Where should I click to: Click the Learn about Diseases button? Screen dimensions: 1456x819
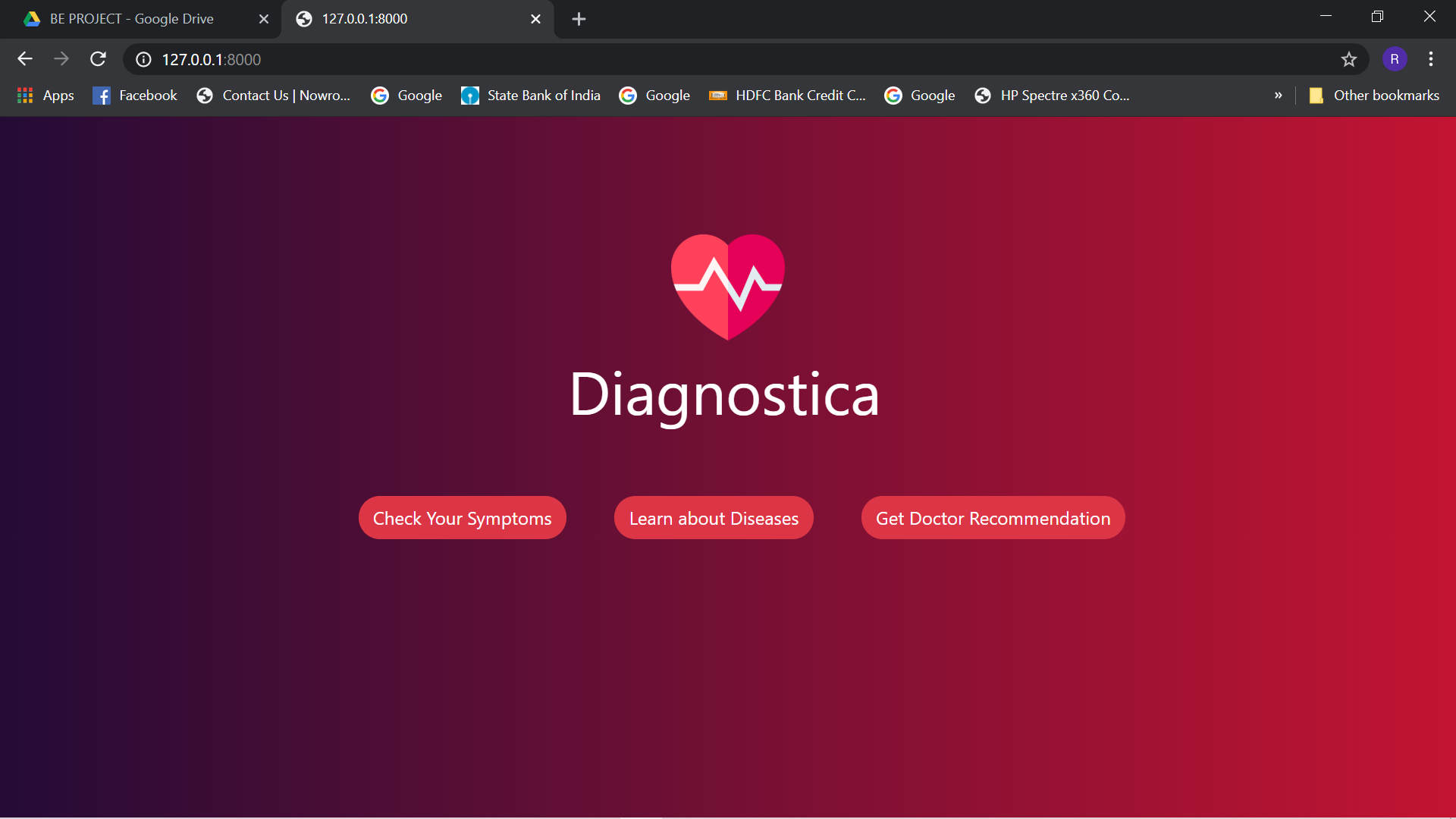point(714,518)
